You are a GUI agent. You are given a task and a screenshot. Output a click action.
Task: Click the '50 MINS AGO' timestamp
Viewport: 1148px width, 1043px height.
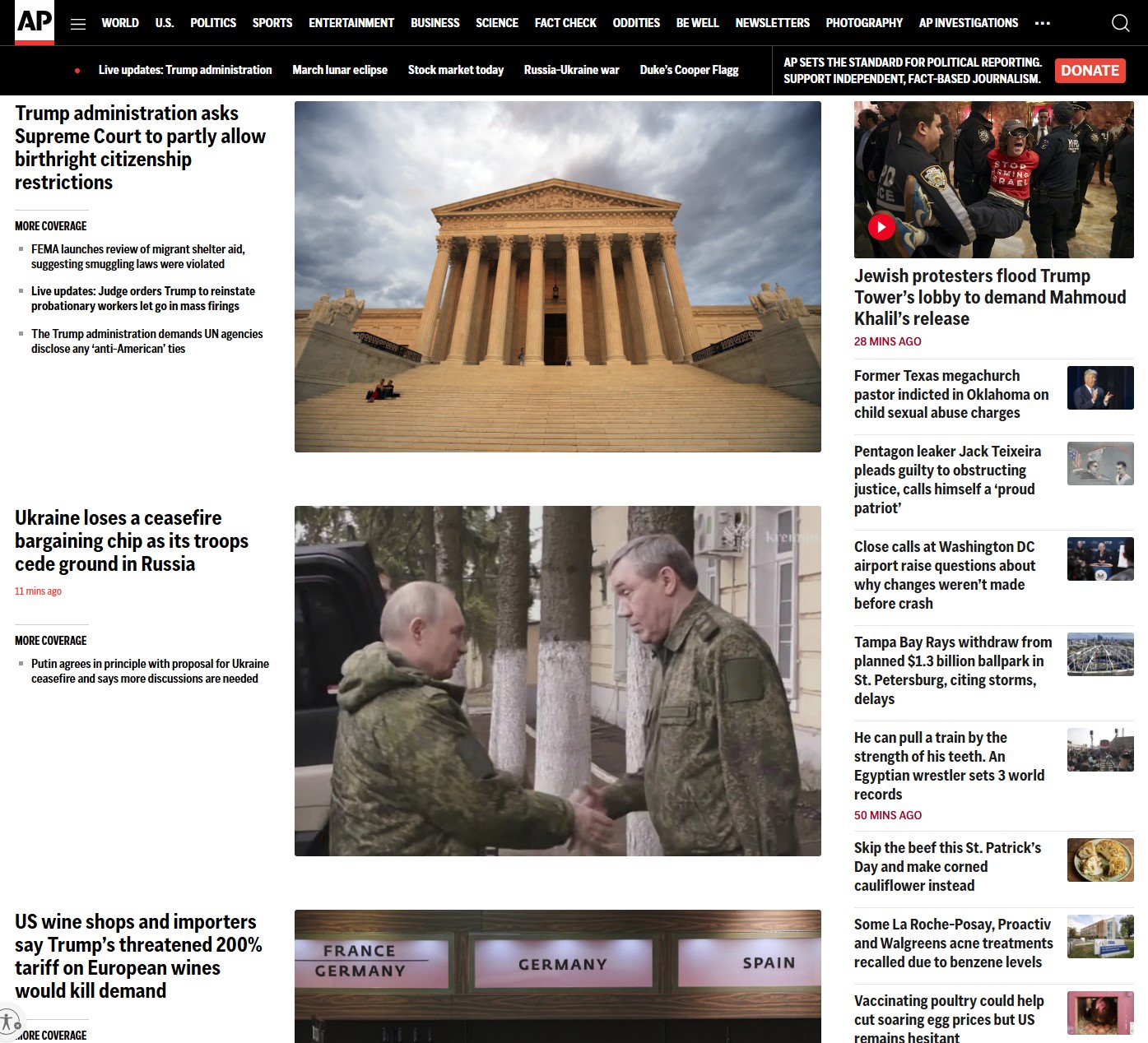[x=888, y=815]
